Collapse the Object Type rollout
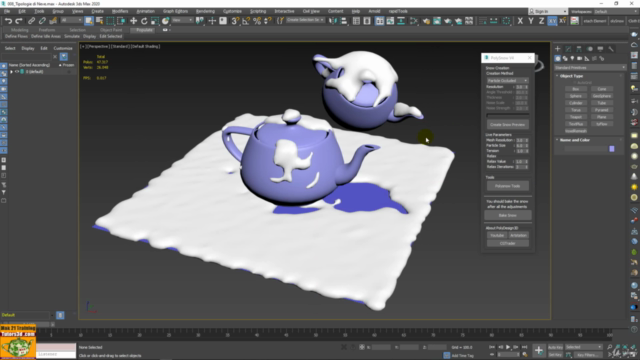Image resolution: width=640 pixels, height=360 pixels. click(x=571, y=76)
